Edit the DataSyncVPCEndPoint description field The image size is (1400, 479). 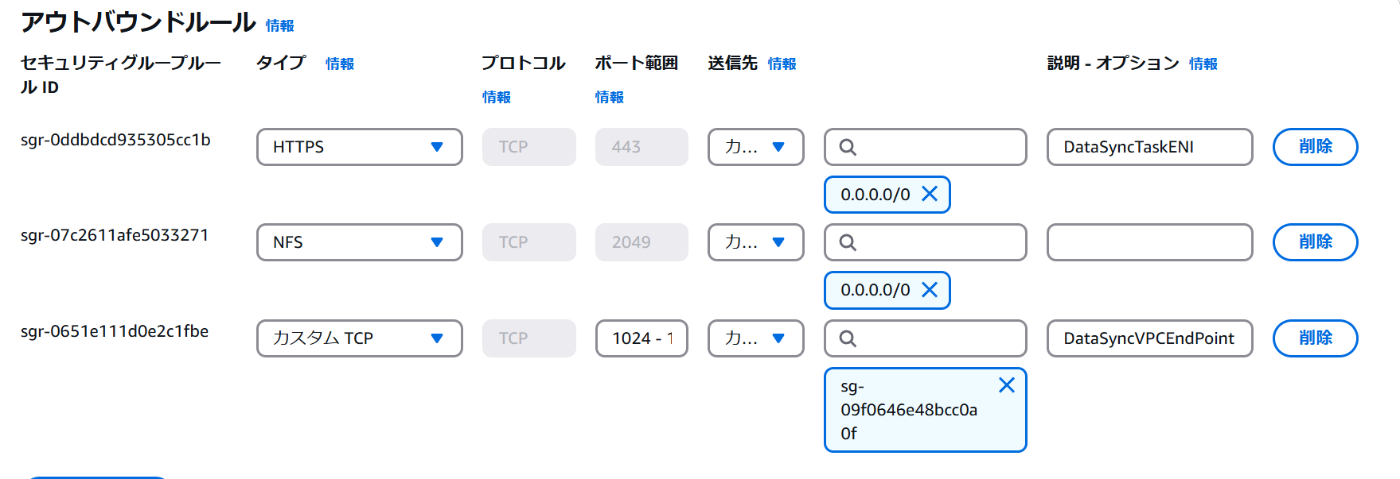1150,338
